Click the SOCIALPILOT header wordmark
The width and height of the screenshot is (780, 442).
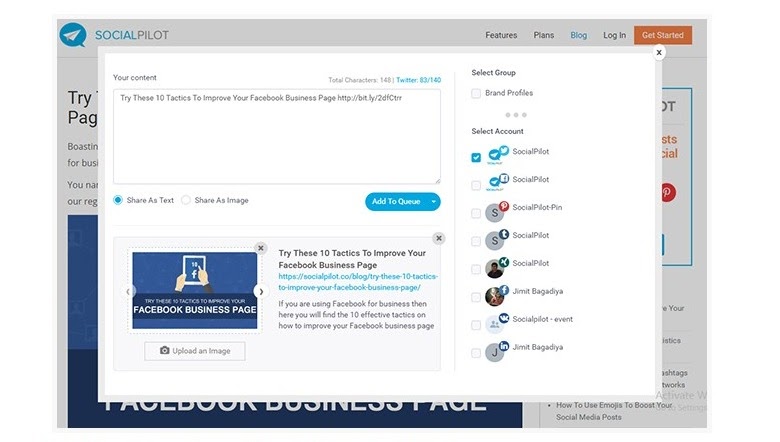pos(132,35)
